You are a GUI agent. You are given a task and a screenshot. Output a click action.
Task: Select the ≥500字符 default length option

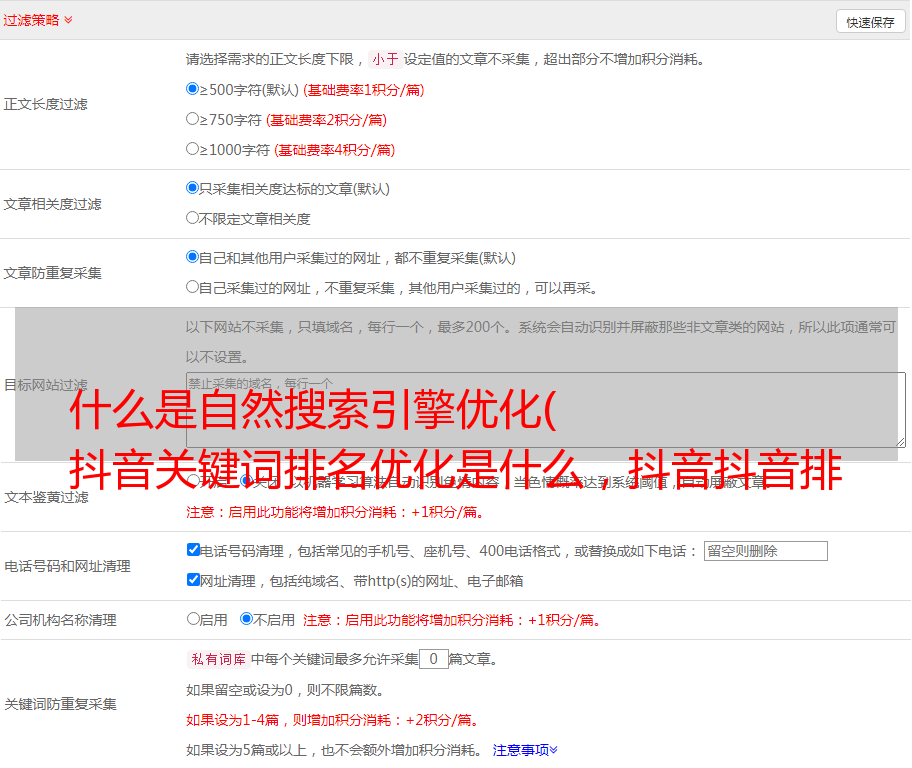click(192, 89)
